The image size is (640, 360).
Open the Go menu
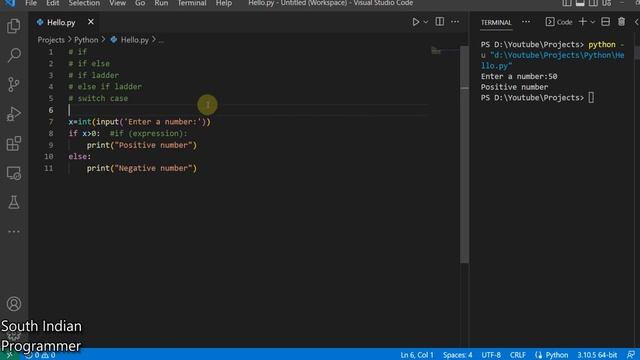click(140, 3)
